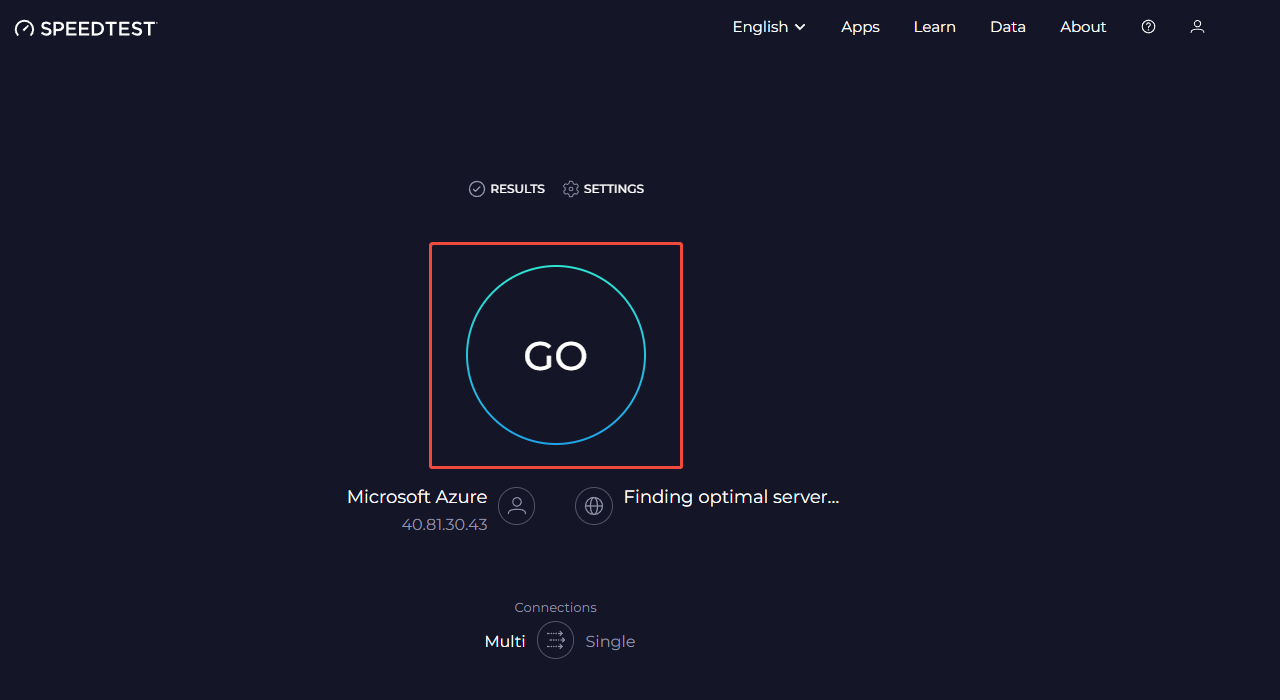Click the Speedtest speedometer logo
This screenshot has height=700, width=1280.
pos(24,27)
